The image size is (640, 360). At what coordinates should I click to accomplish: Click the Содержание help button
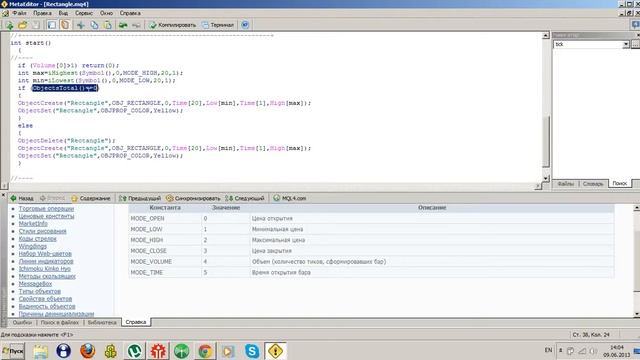tap(91, 198)
